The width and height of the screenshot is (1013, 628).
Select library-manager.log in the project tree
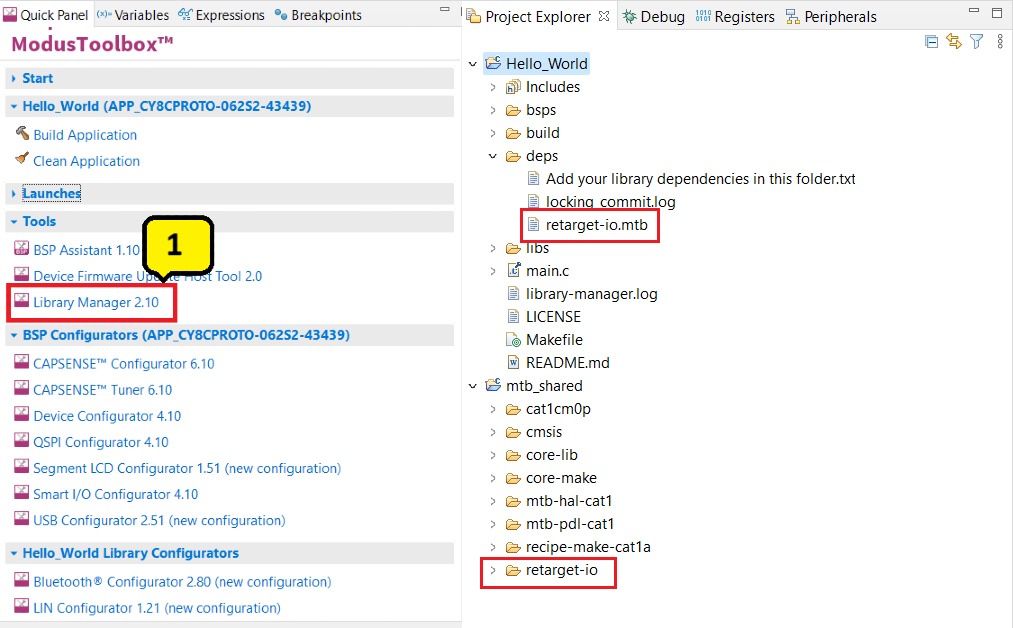point(592,294)
